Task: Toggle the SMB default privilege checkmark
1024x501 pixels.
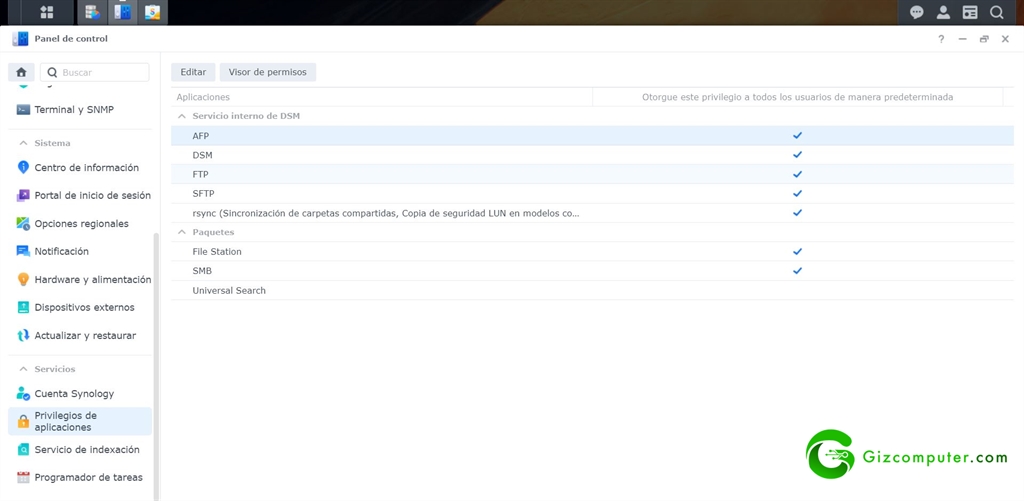Action: (x=797, y=270)
